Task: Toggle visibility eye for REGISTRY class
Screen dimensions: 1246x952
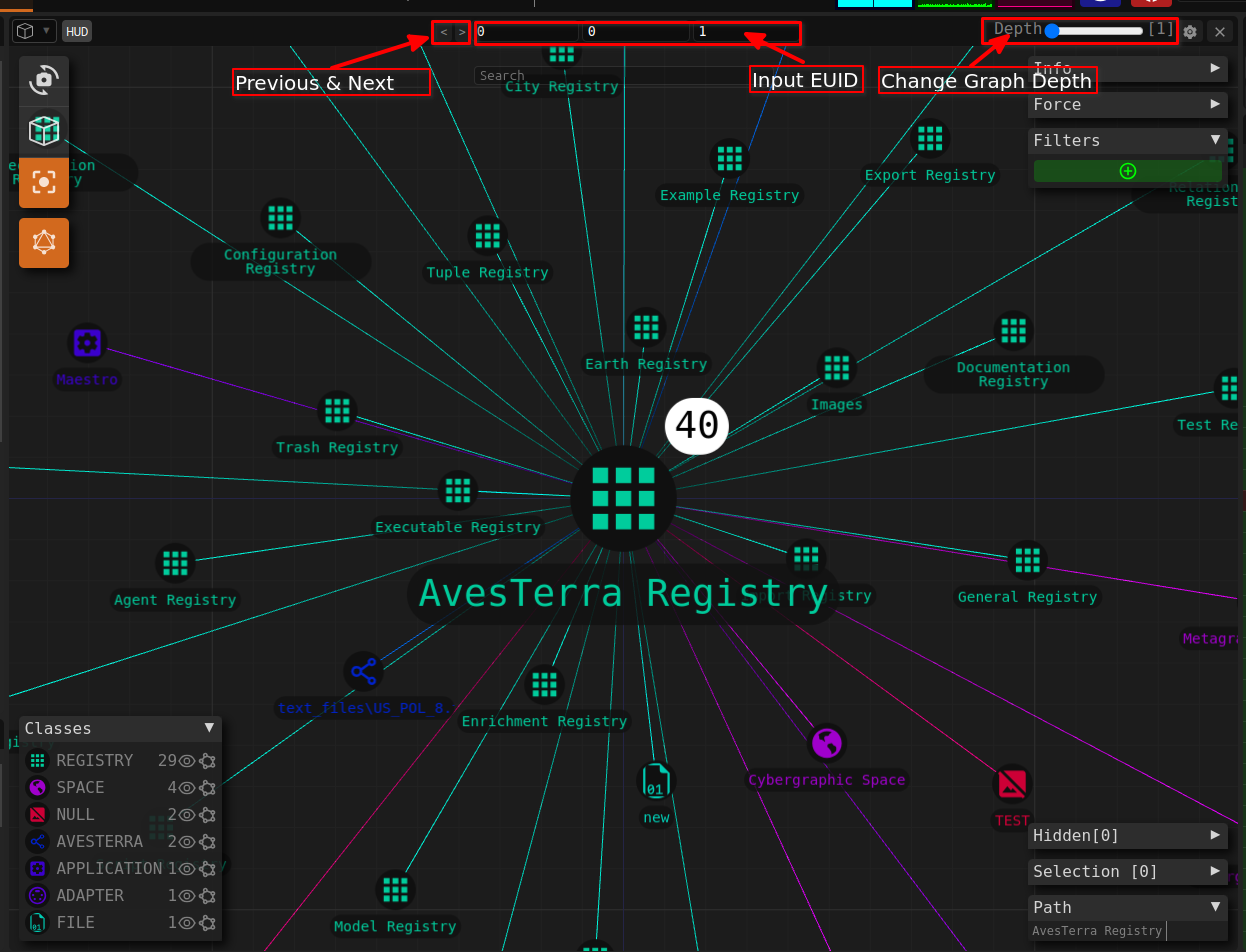Action: [187, 761]
